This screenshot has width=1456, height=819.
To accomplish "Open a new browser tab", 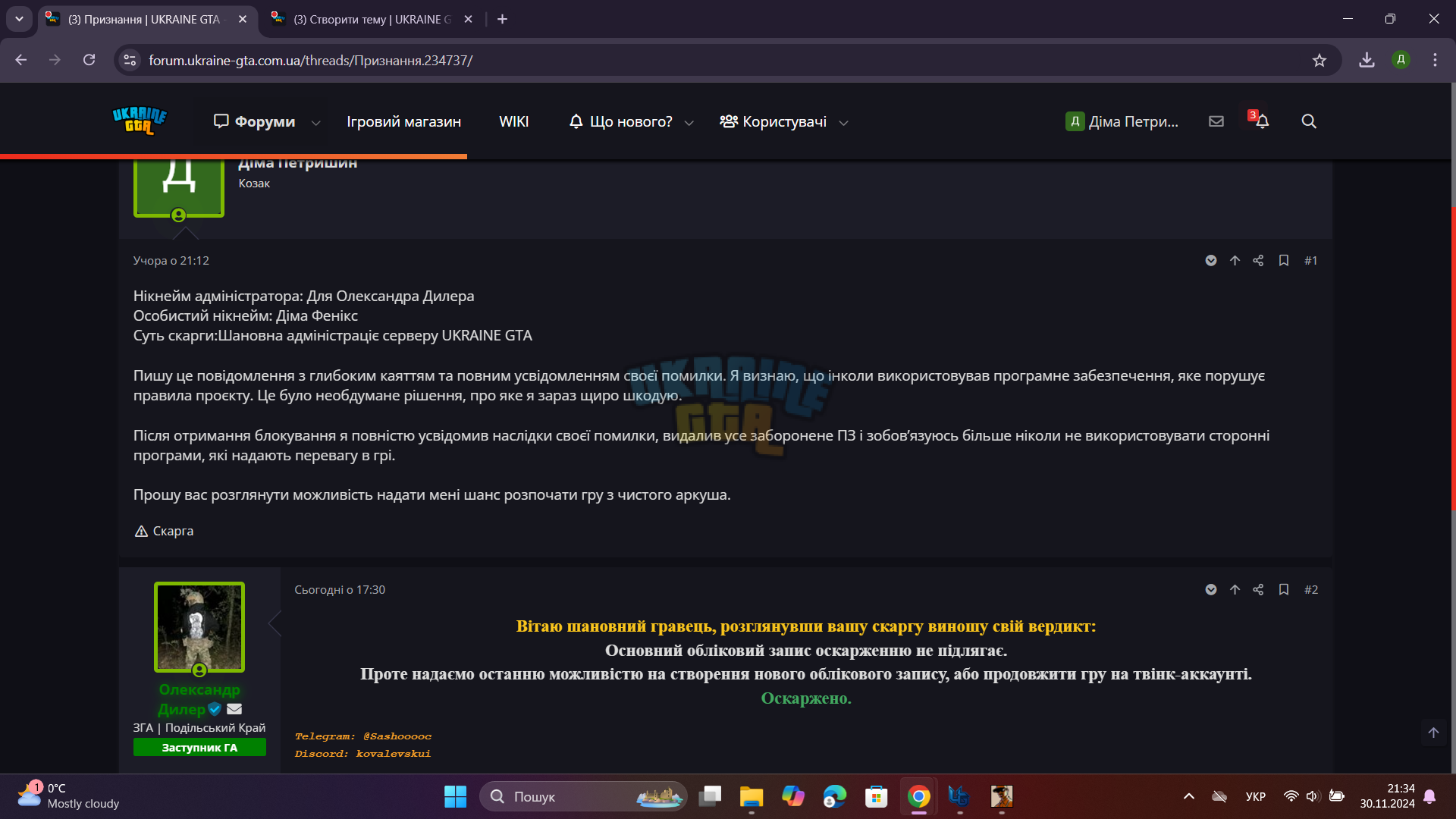I will pyautogui.click(x=502, y=20).
